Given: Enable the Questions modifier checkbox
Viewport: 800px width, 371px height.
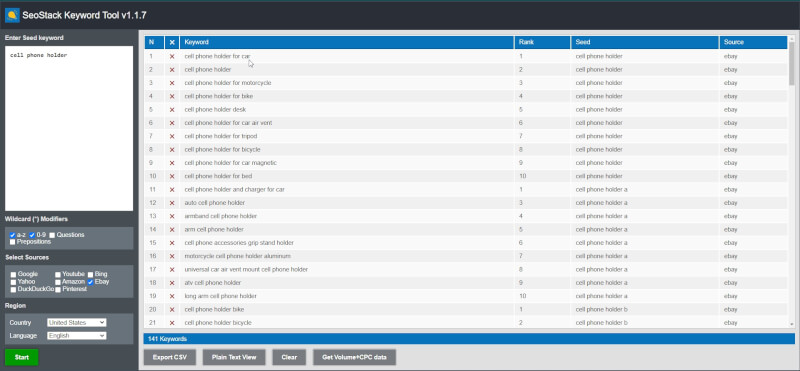Looking at the screenshot, I should (52, 235).
